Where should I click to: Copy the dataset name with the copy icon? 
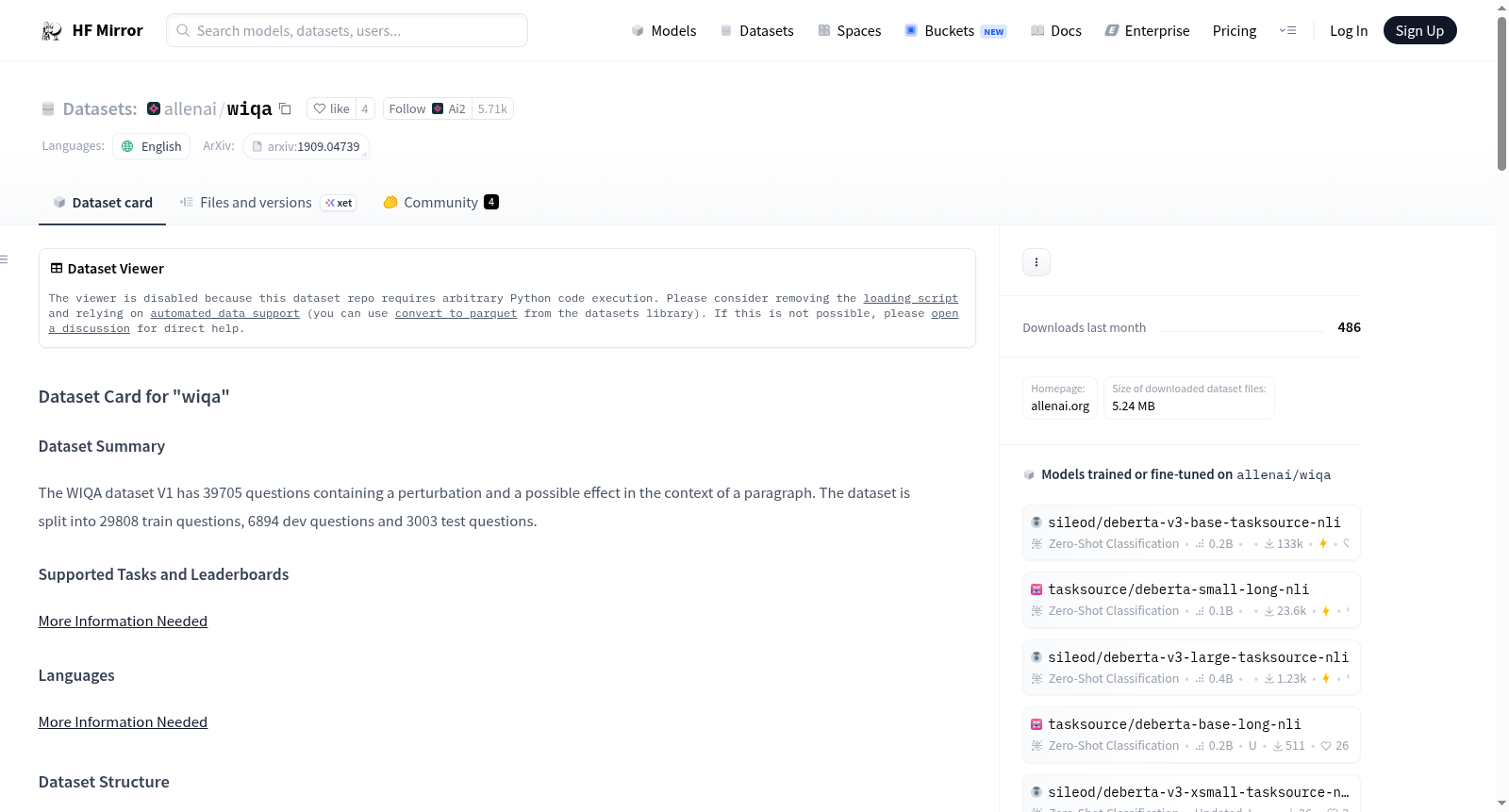285,108
